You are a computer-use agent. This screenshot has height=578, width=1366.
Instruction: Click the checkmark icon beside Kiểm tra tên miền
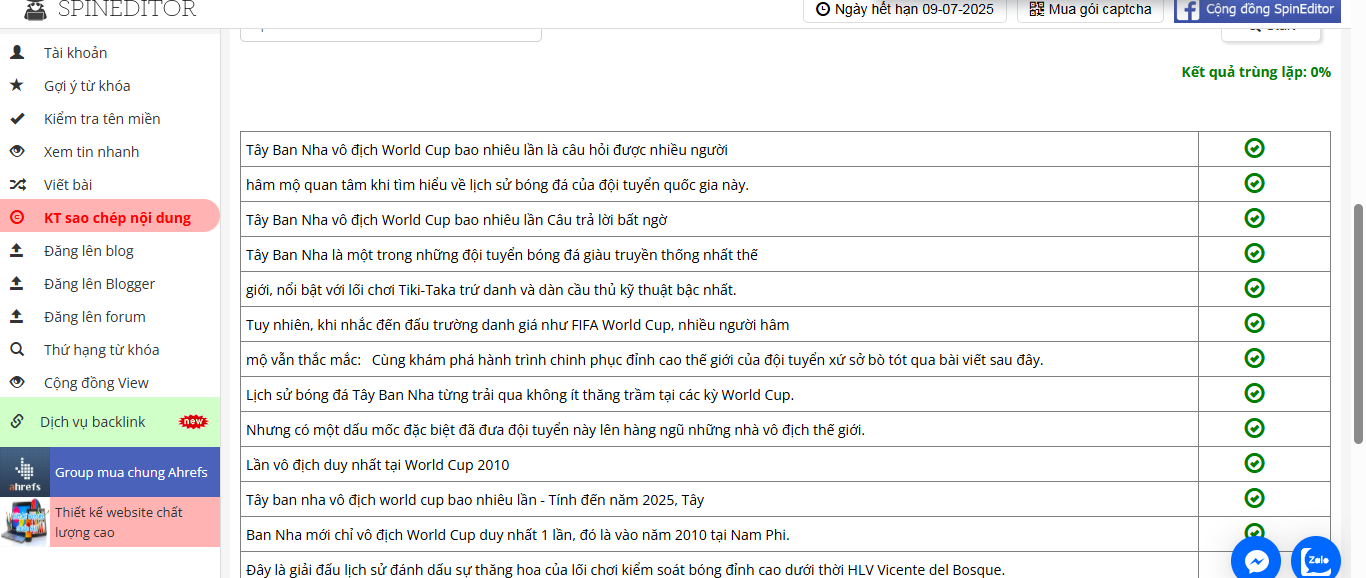pos(17,118)
